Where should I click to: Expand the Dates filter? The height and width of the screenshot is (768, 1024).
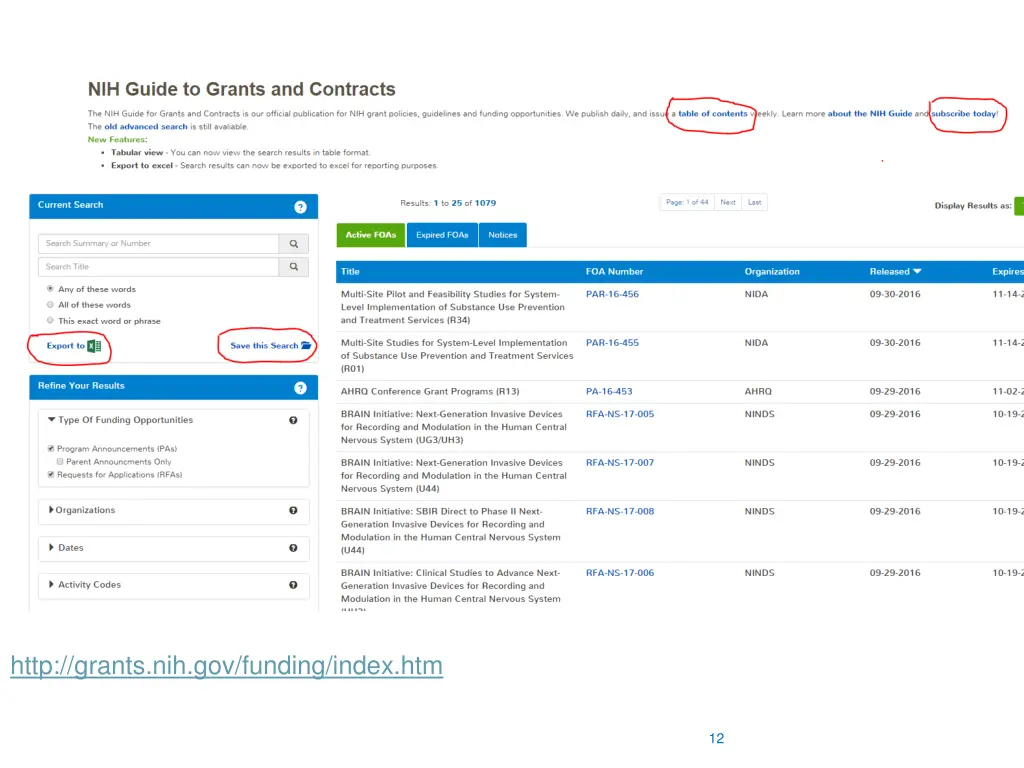tap(51, 547)
